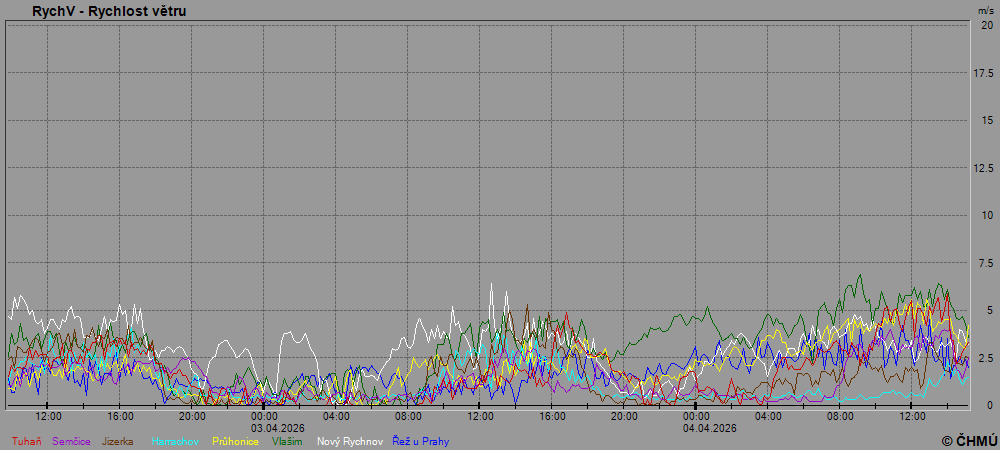
Task: Click the first 12:00 time axis label
Action: pyautogui.click(x=48, y=416)
